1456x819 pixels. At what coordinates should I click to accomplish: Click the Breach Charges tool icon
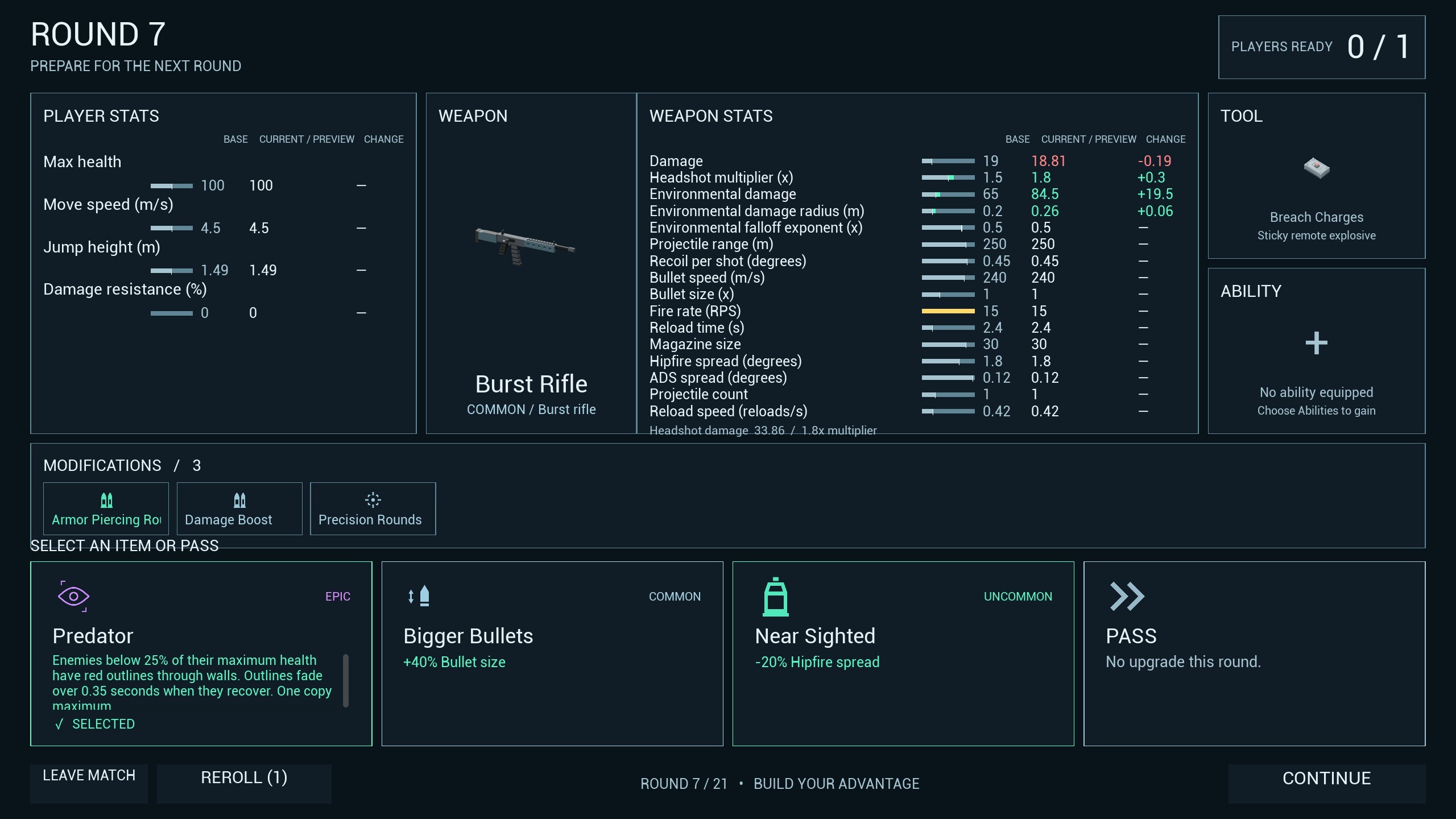click(1316, 168)
